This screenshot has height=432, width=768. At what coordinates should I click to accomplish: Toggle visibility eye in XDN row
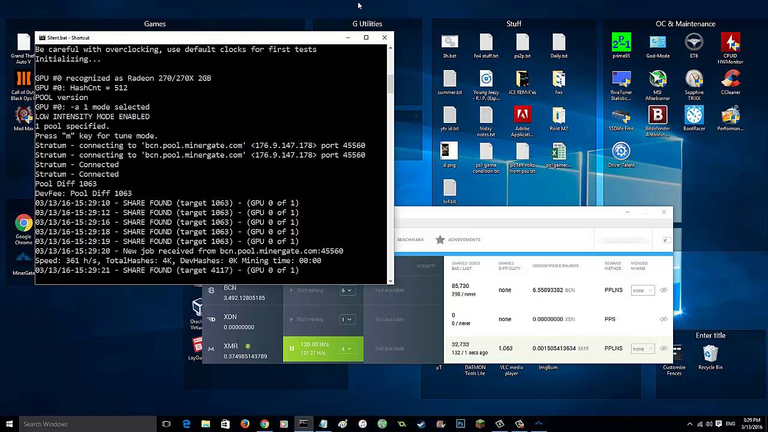(x=664, y=319)
